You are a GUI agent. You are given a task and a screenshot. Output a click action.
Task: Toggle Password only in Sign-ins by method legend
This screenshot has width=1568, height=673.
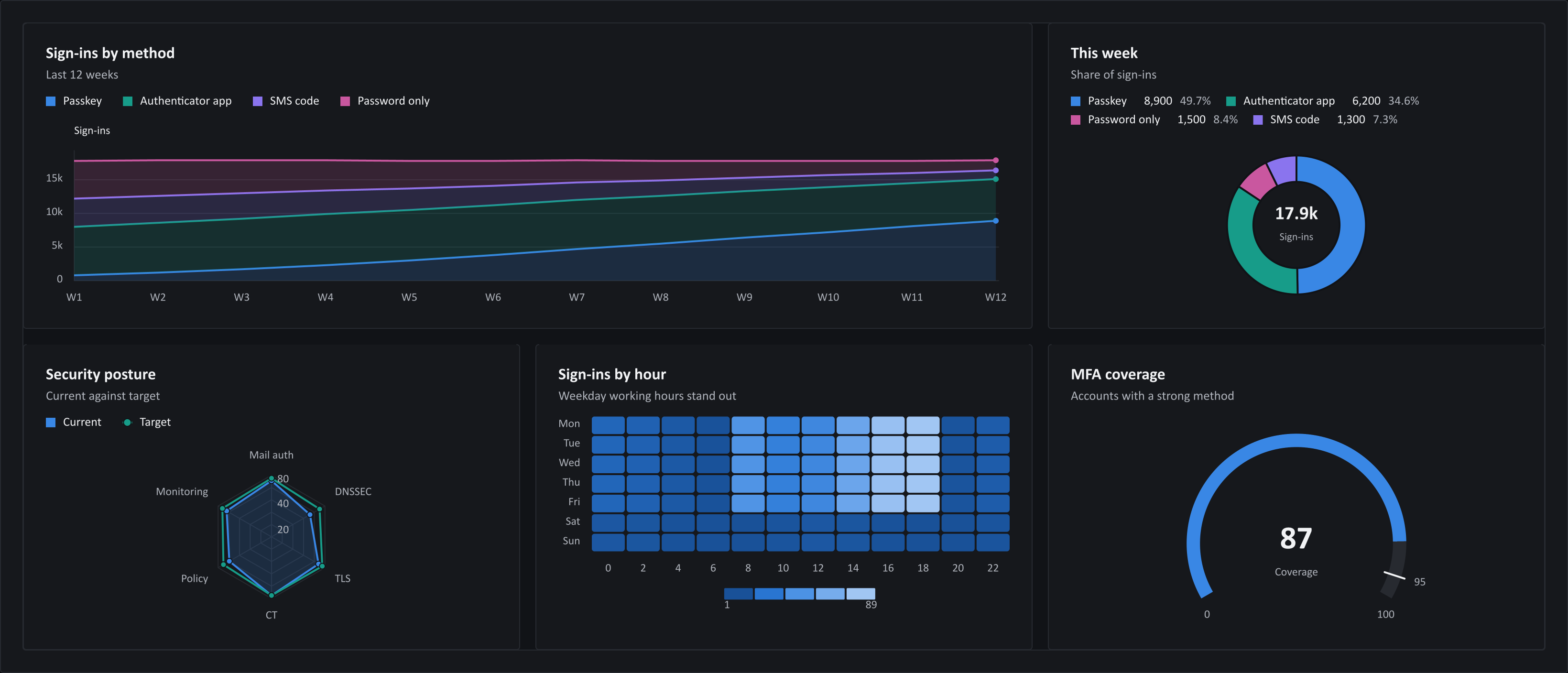click(x=385, y=101)
